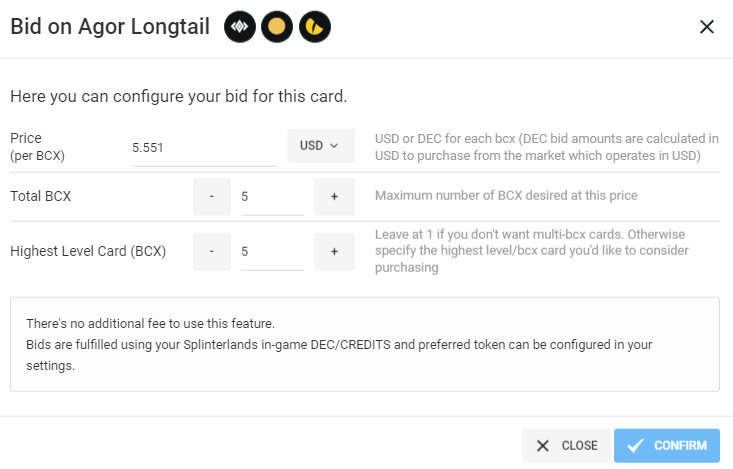Open the USD currency dropdown
733x469 pixels.
[x=321, y=146]
